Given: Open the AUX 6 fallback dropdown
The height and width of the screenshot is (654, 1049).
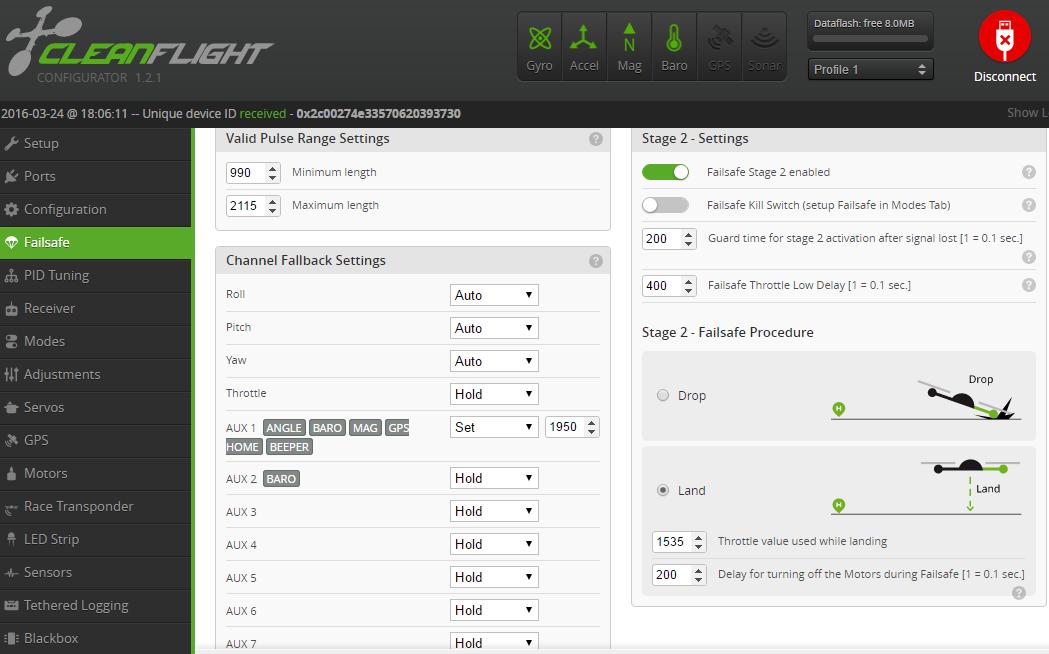Looking at the screenshot, I should point(494,610).
